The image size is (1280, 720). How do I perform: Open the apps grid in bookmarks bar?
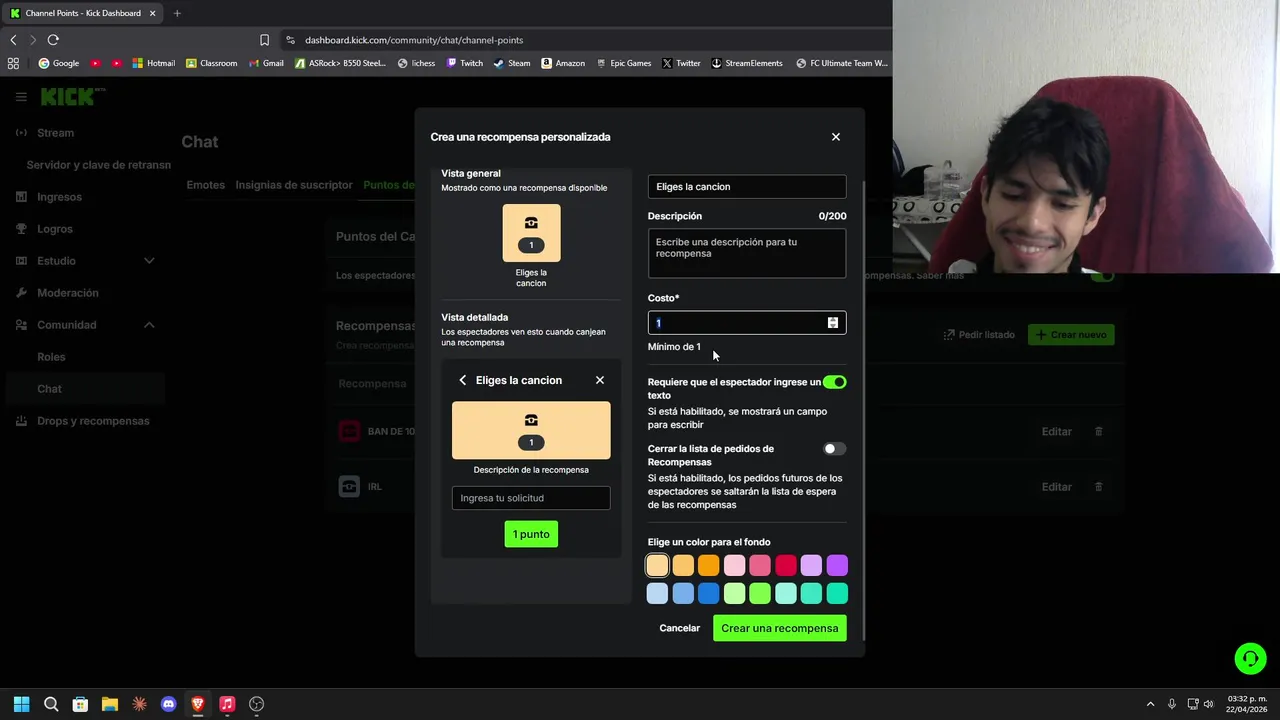(13, 63)
